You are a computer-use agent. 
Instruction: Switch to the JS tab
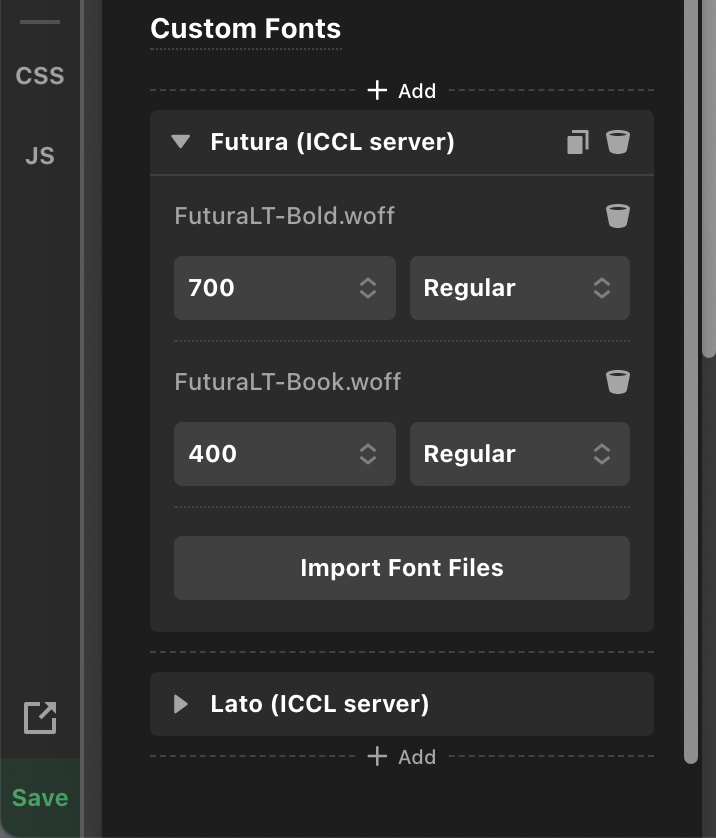point(40,156)
